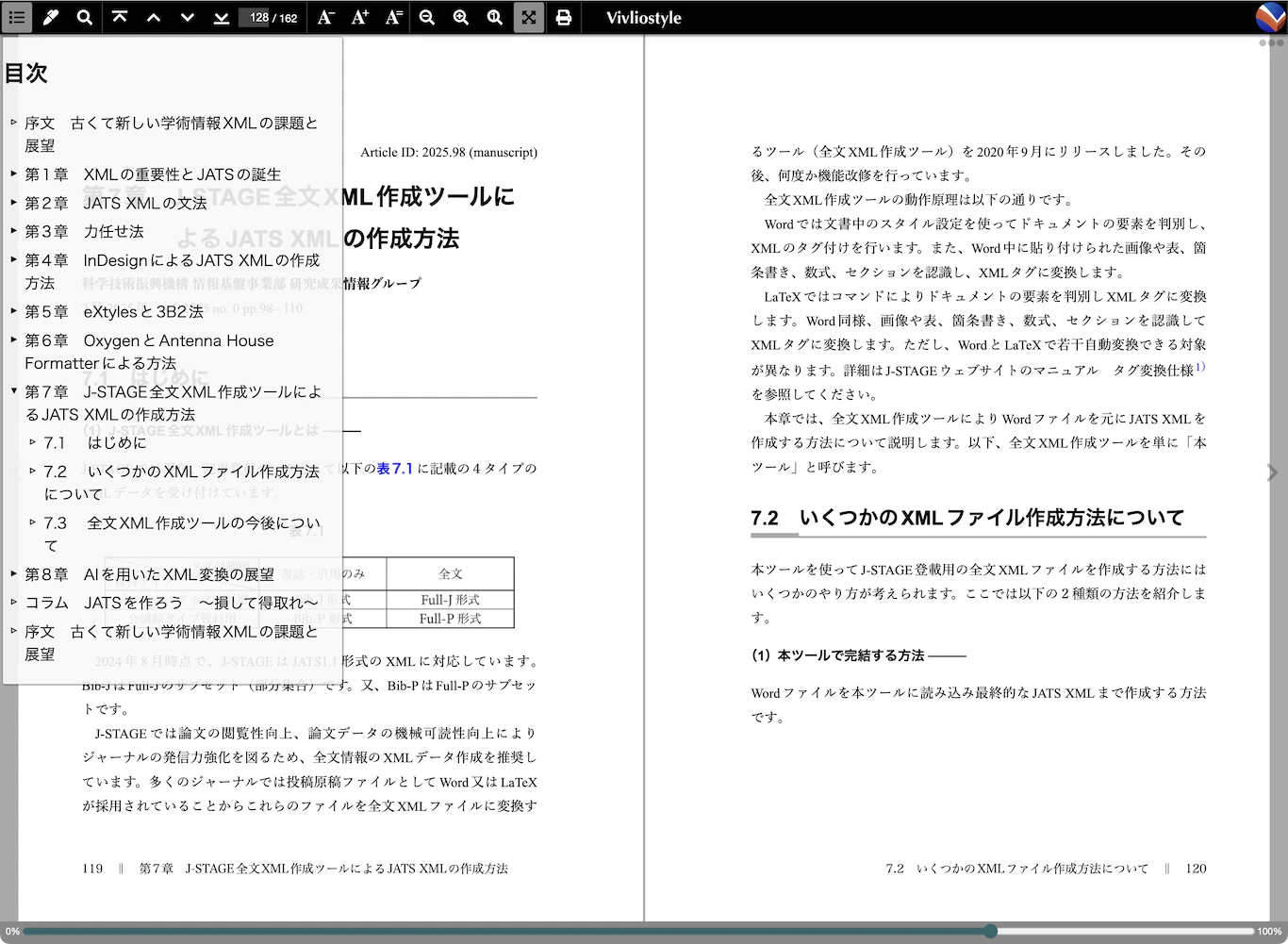Screen dimensions: 1288x944
Task: Click the page number 120 in footer
Action: coord(1196,869)
